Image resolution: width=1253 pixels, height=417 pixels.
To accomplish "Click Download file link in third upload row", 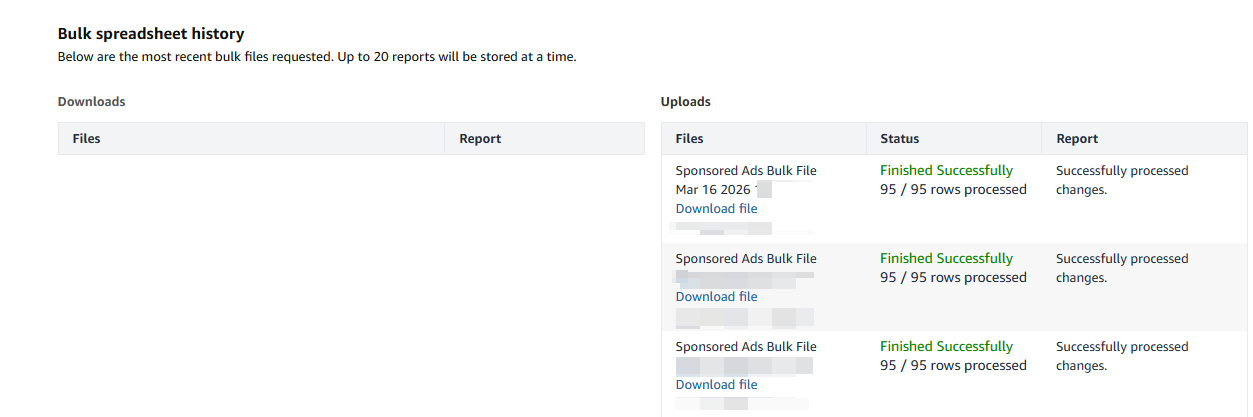I will (716, 385).
